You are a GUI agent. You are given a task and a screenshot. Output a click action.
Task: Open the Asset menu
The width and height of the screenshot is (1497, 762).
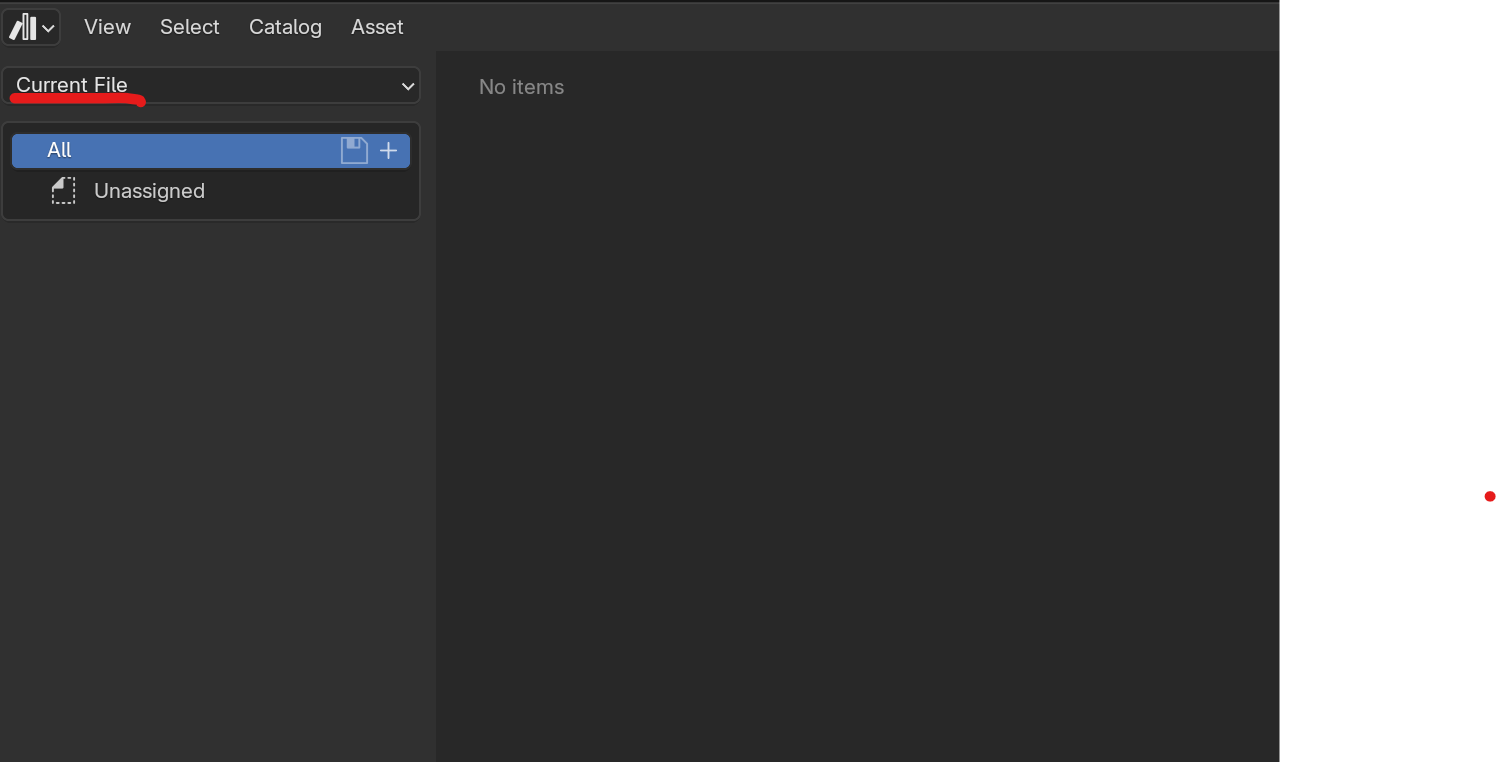tap(377, 27)
